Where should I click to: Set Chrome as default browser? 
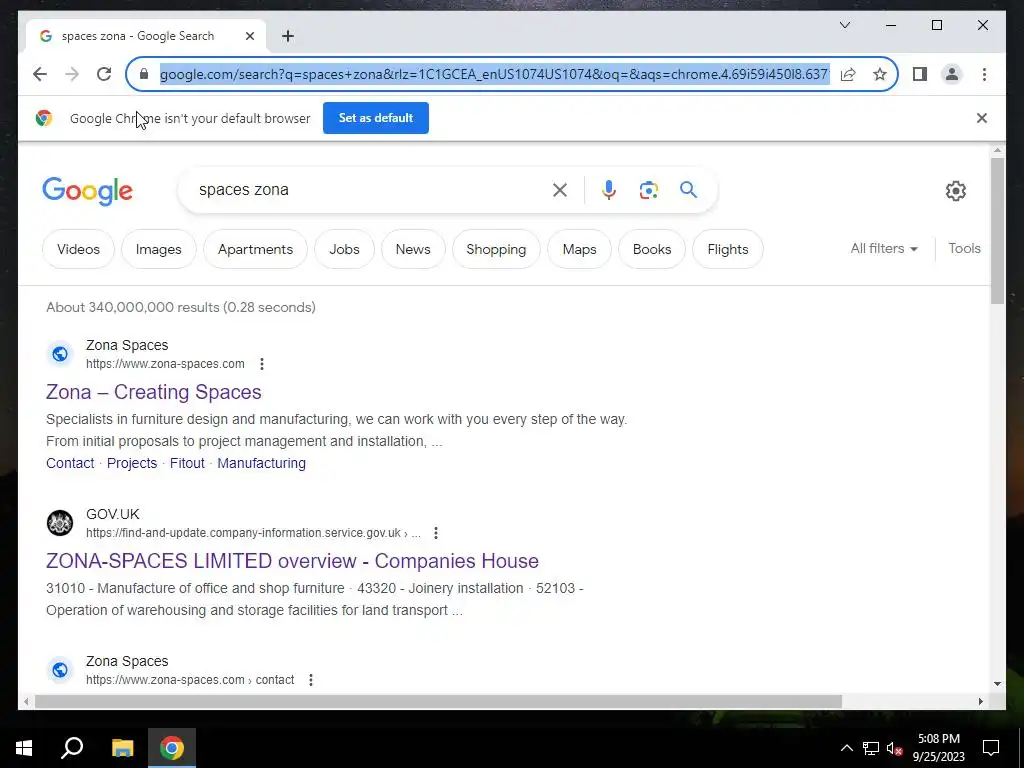click(x=376, y=118)
